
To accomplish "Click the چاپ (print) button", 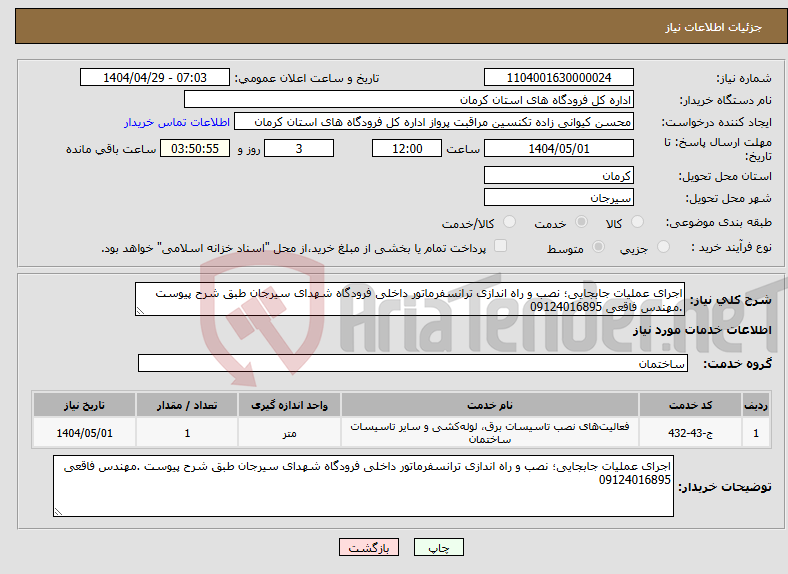I will tap(438, 547).
